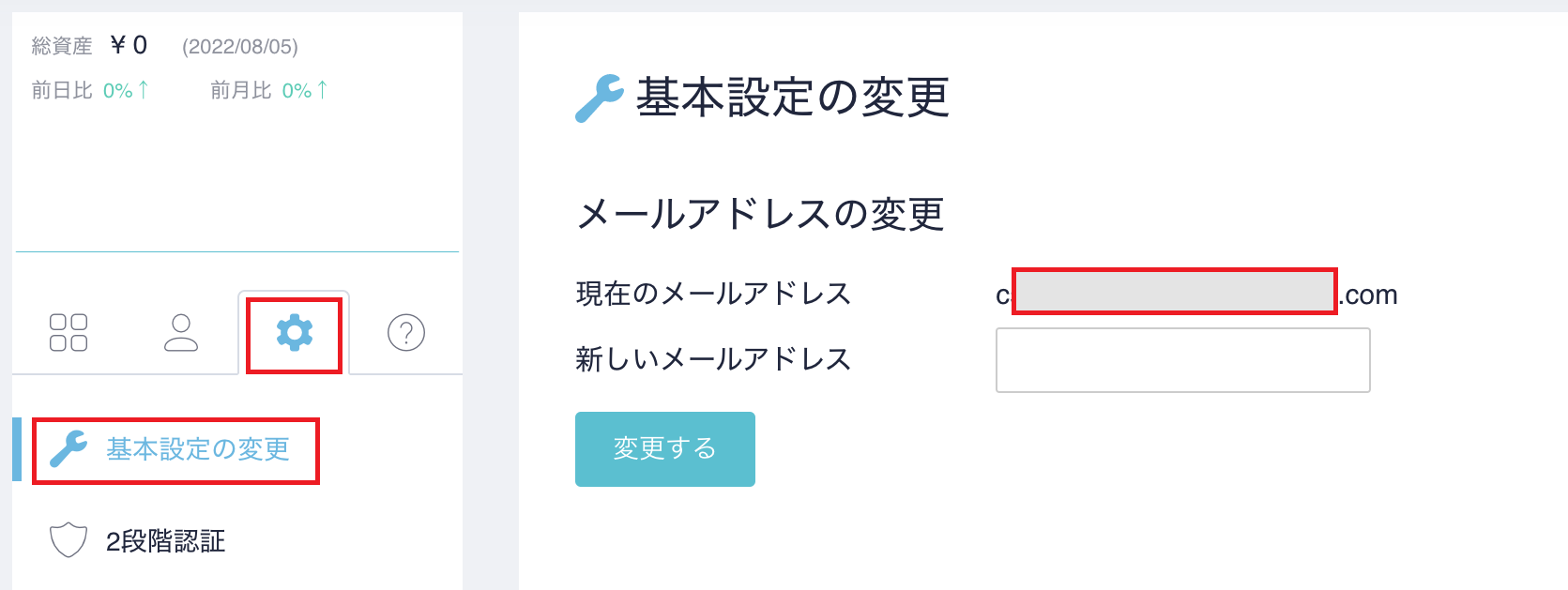Click the green arrow next to 前日比
The height and width of the screenshot is (590, 1568).
pyautogui.click(x=144, y=89)
